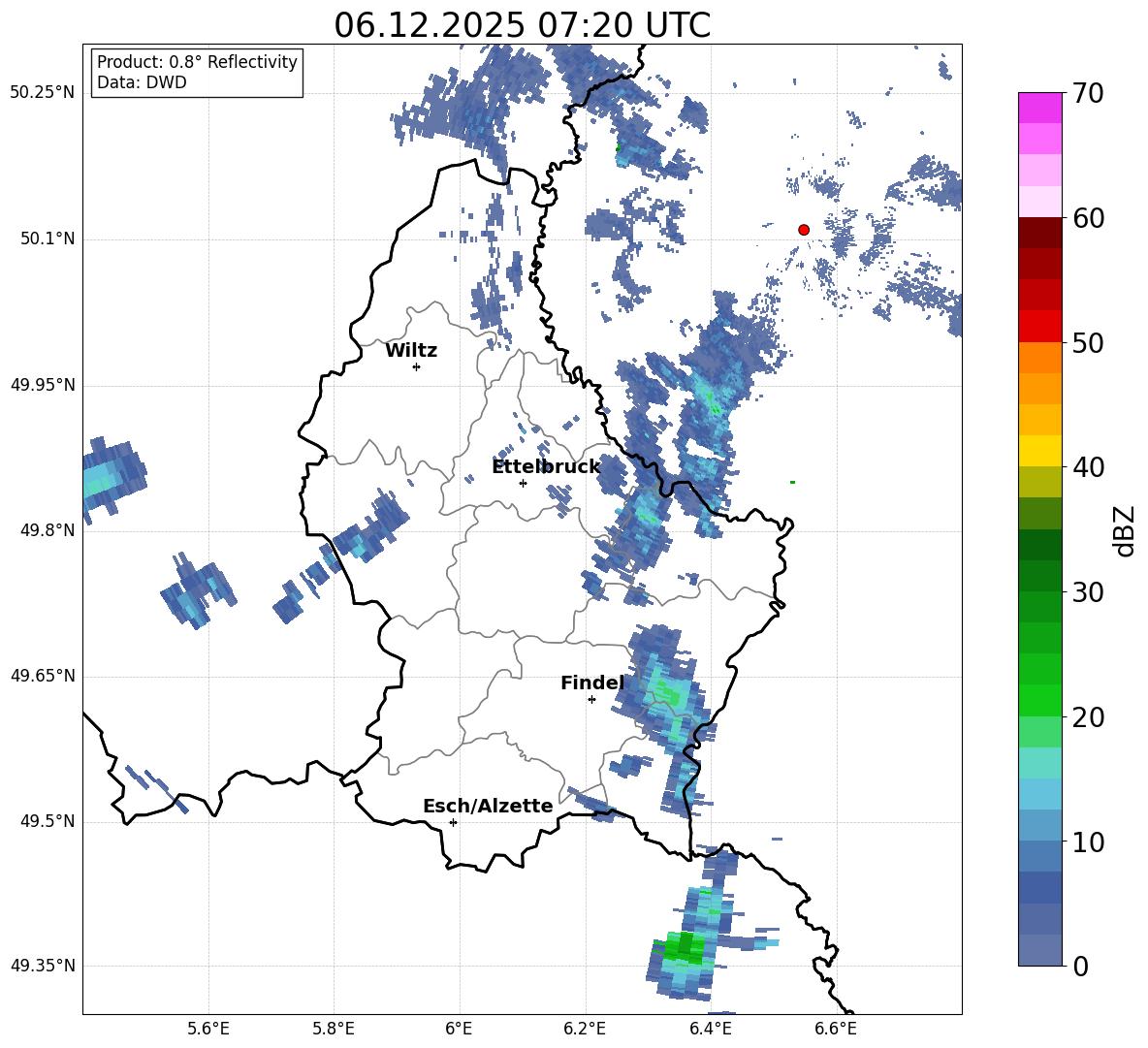The width and height of the screenshot is (1148, 1048).
Task: Click the yellow 40 dBZ colorbar swatch
Action: tap(1039, 451)
